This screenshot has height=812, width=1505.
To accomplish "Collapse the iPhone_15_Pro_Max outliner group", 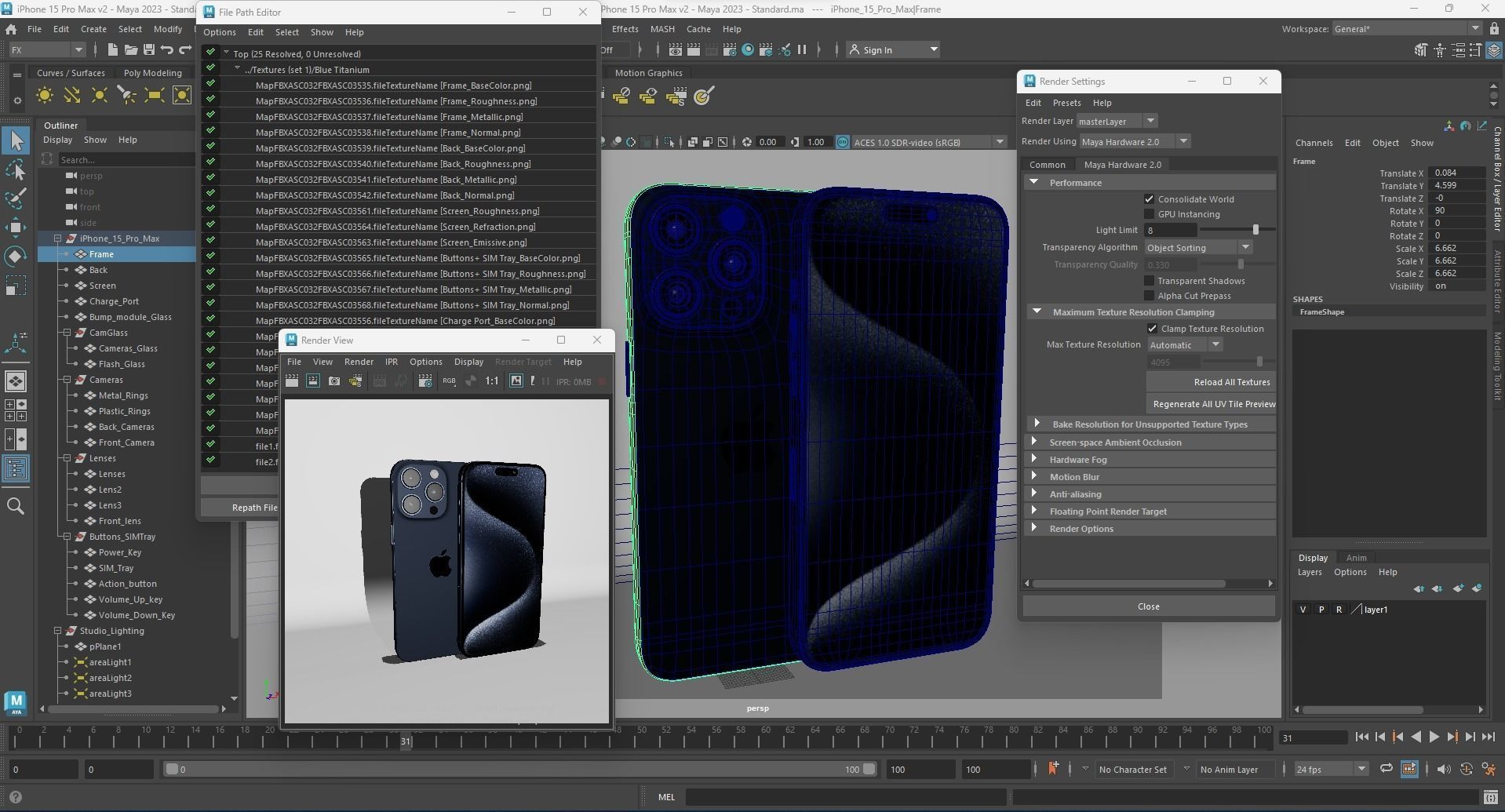I will [57, 239].
